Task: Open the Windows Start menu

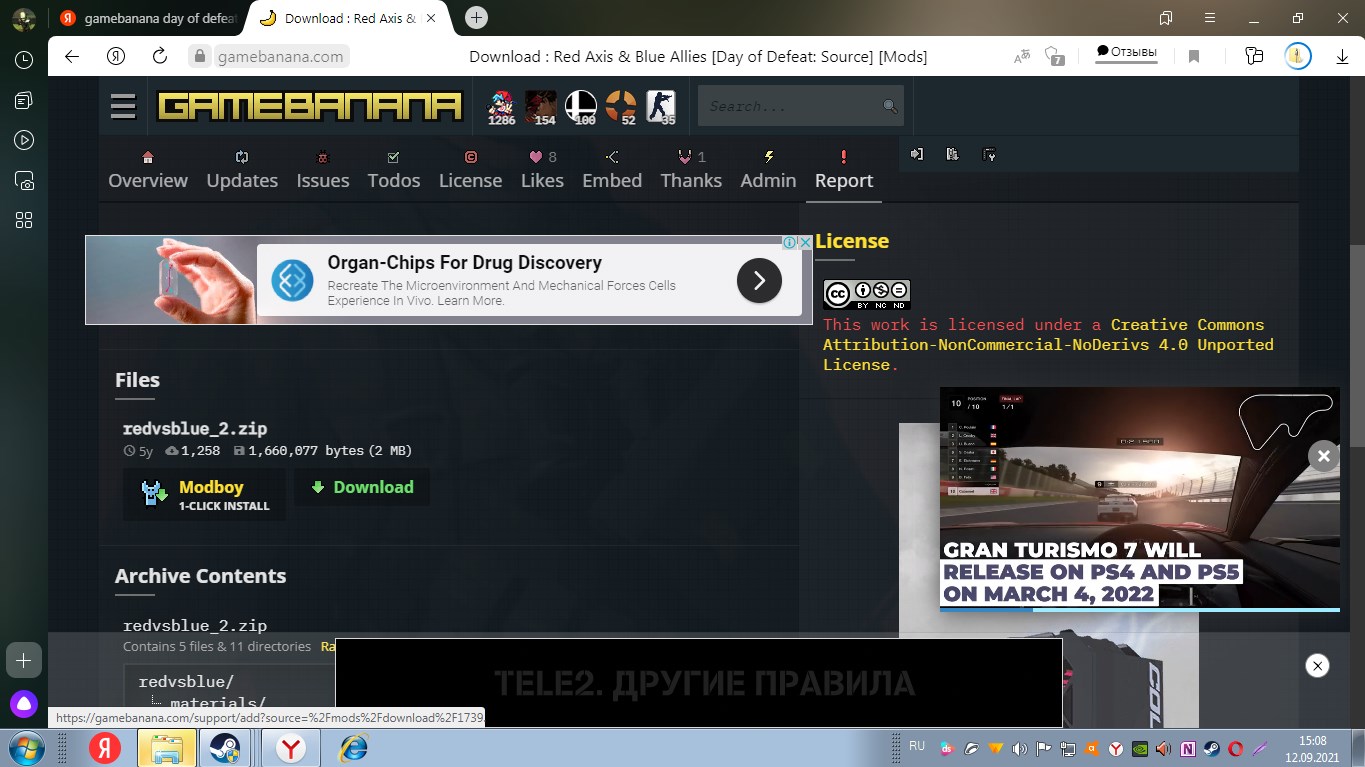Action: click(x=24, y=748)
